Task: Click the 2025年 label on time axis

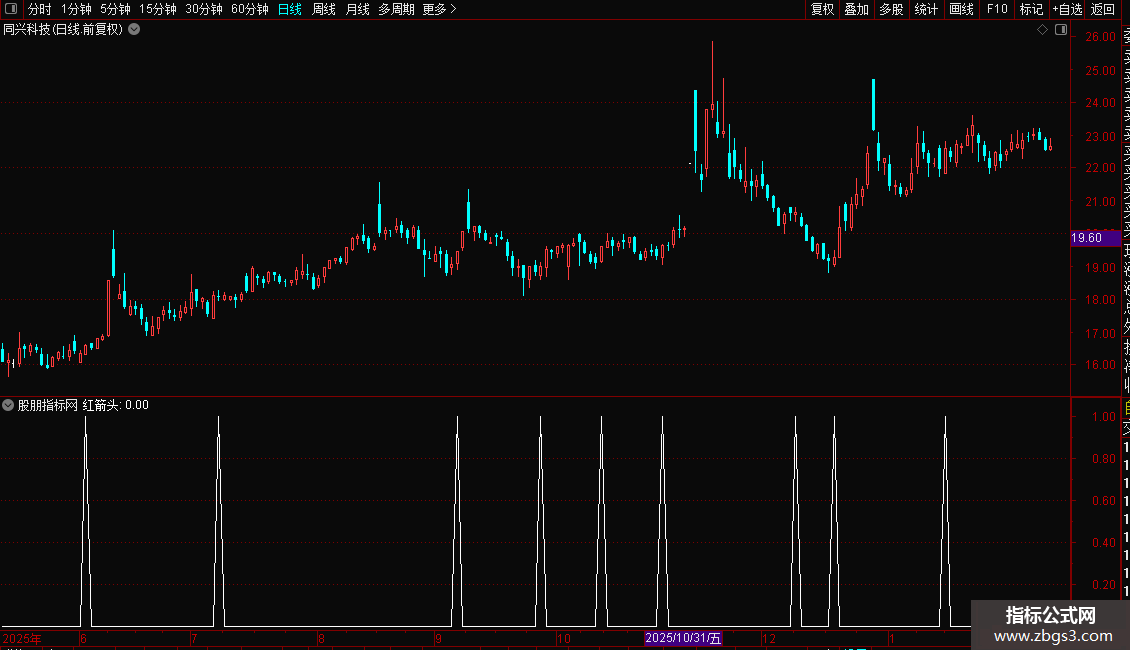Action: pos(22,638)
